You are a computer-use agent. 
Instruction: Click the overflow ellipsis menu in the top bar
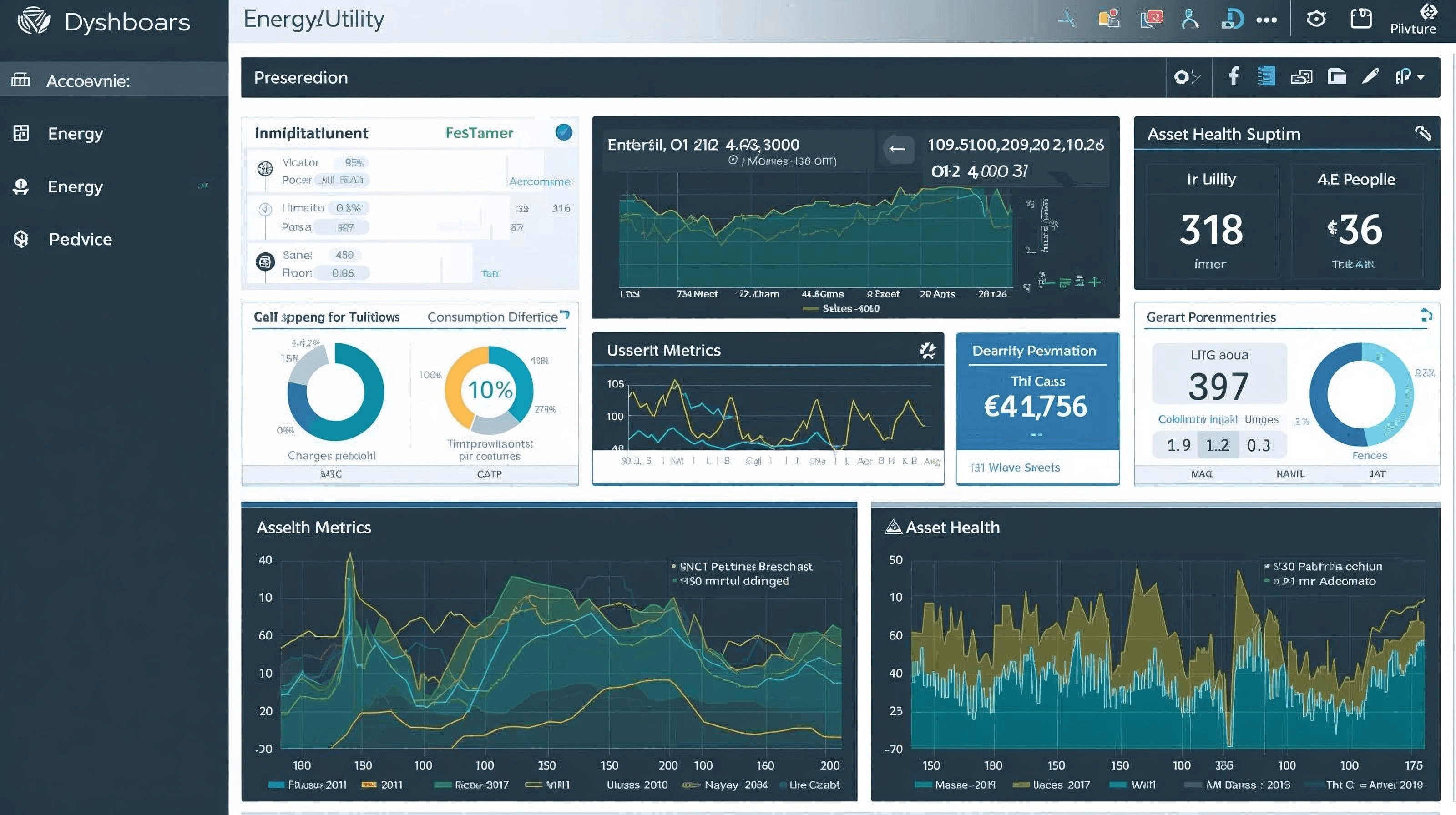[1267, 20]
